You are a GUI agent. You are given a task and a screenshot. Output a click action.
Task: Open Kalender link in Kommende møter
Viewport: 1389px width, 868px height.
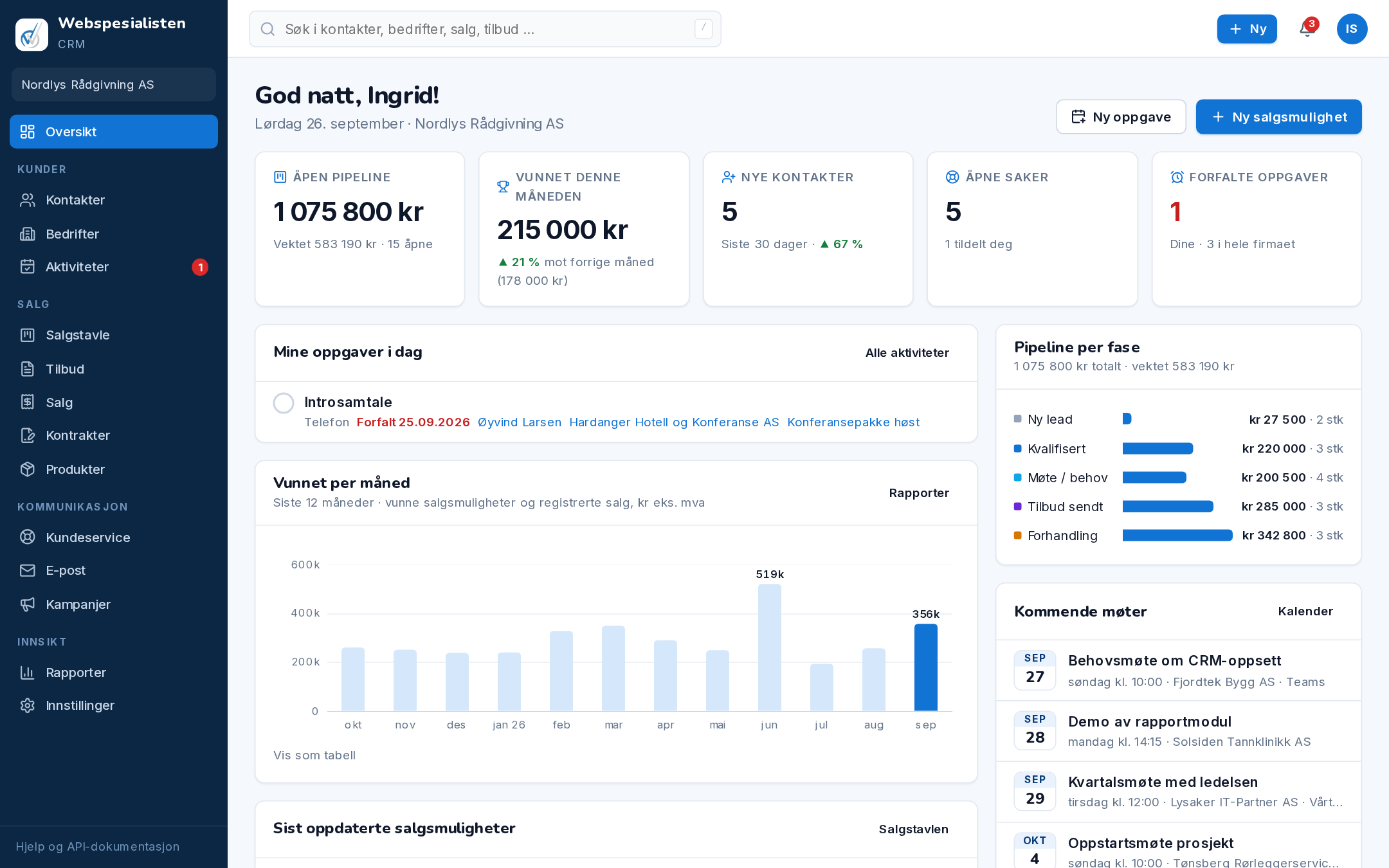[x=1305, y=611]
